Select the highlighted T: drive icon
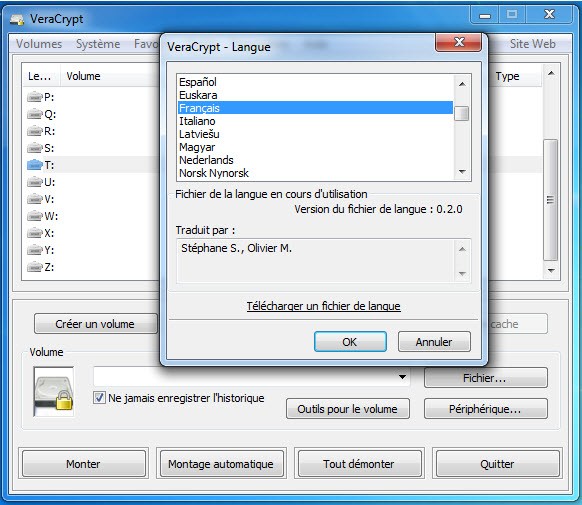Screen dimensions: 582x505 35,165
